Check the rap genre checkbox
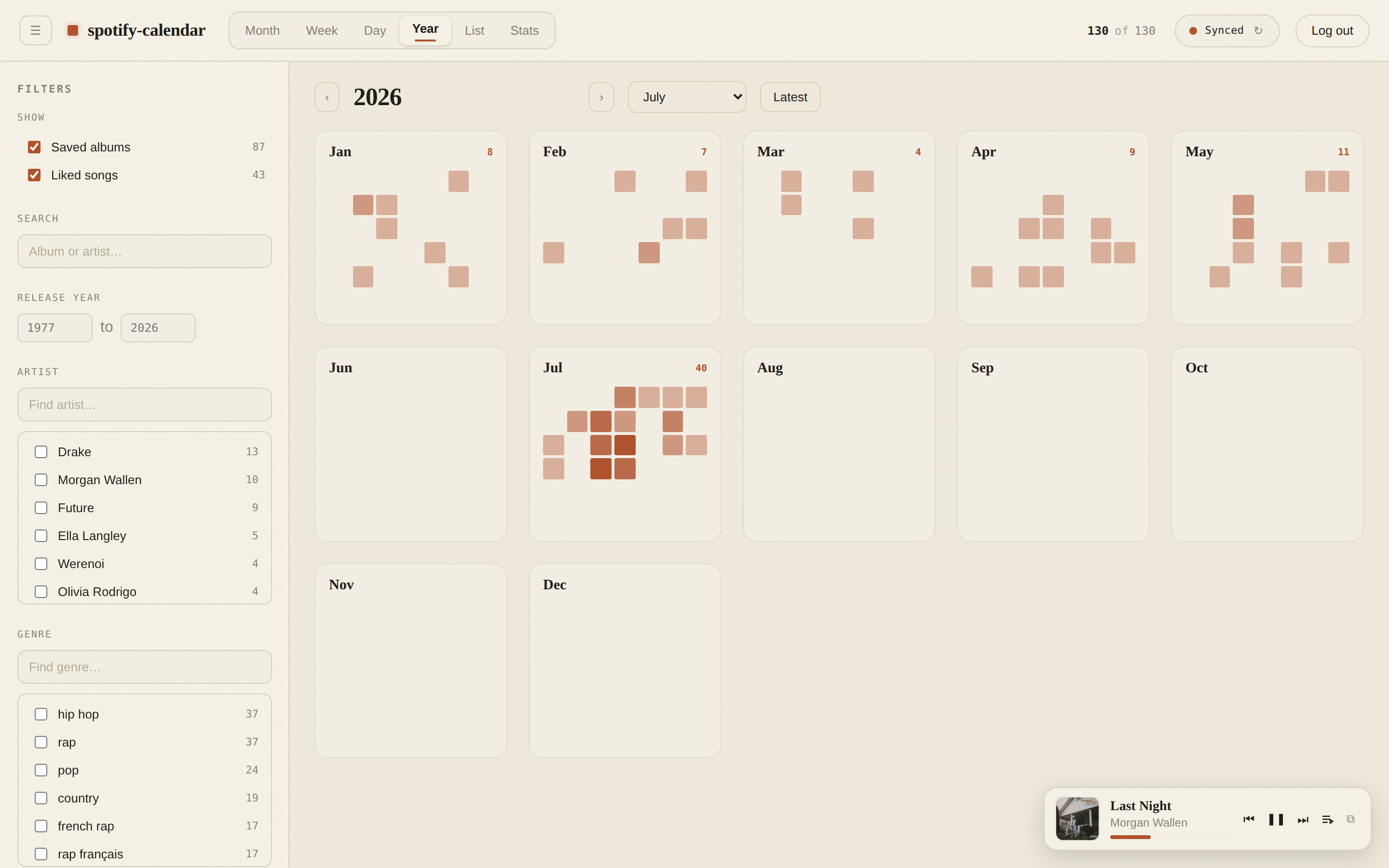The height and width of the screenshot is (868, 1389). tap(41, 742)
